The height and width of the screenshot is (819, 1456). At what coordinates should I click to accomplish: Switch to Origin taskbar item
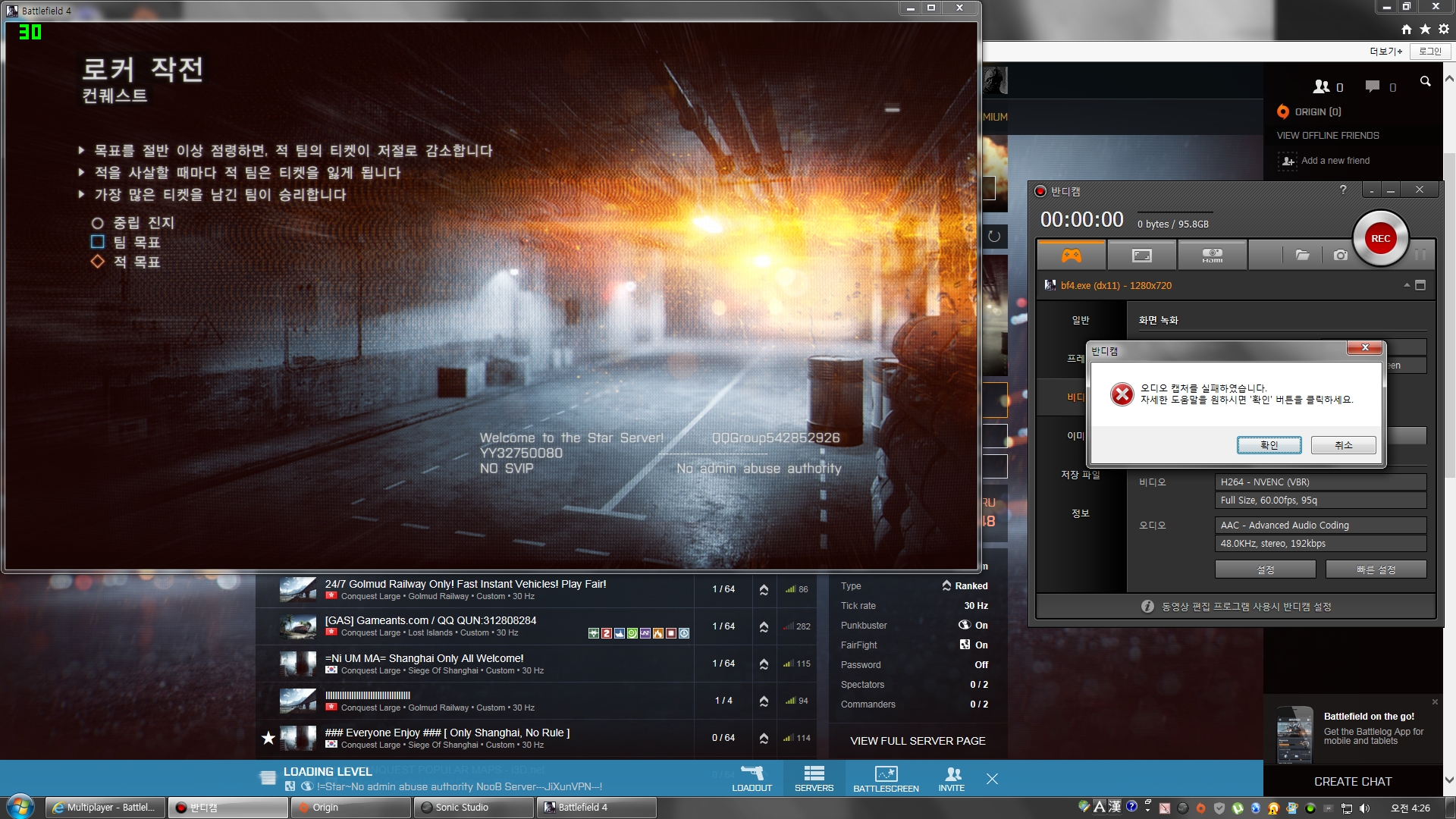(350, 808)
